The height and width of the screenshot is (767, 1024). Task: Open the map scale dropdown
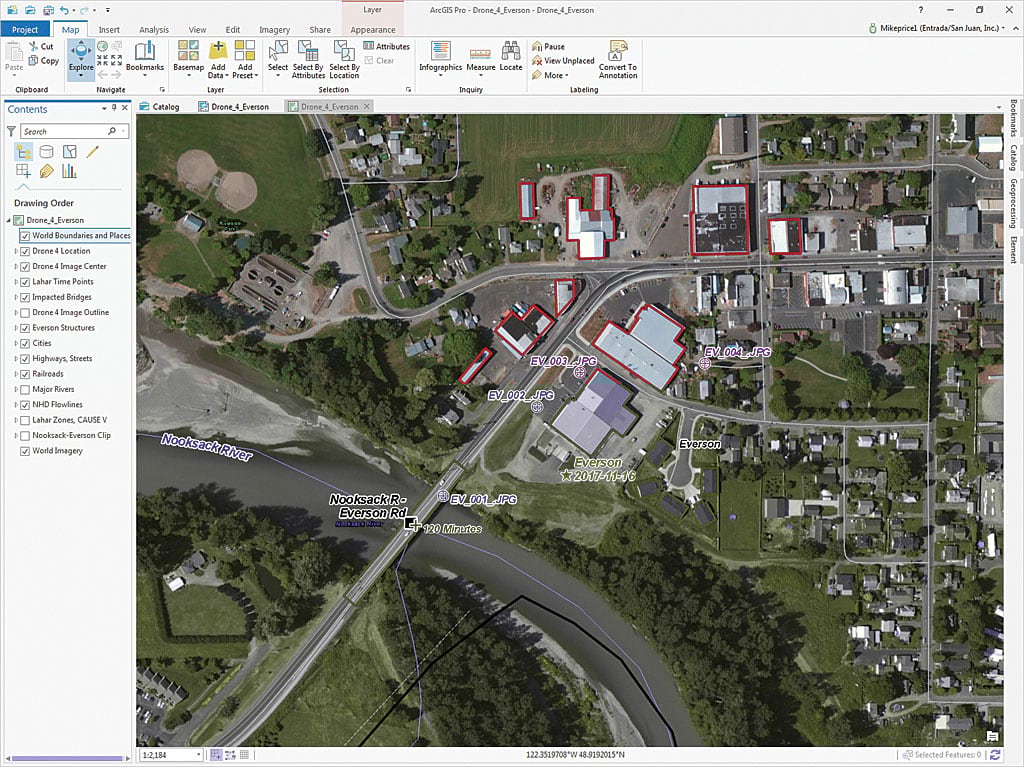pyautogui.click(x=198, y=755)
